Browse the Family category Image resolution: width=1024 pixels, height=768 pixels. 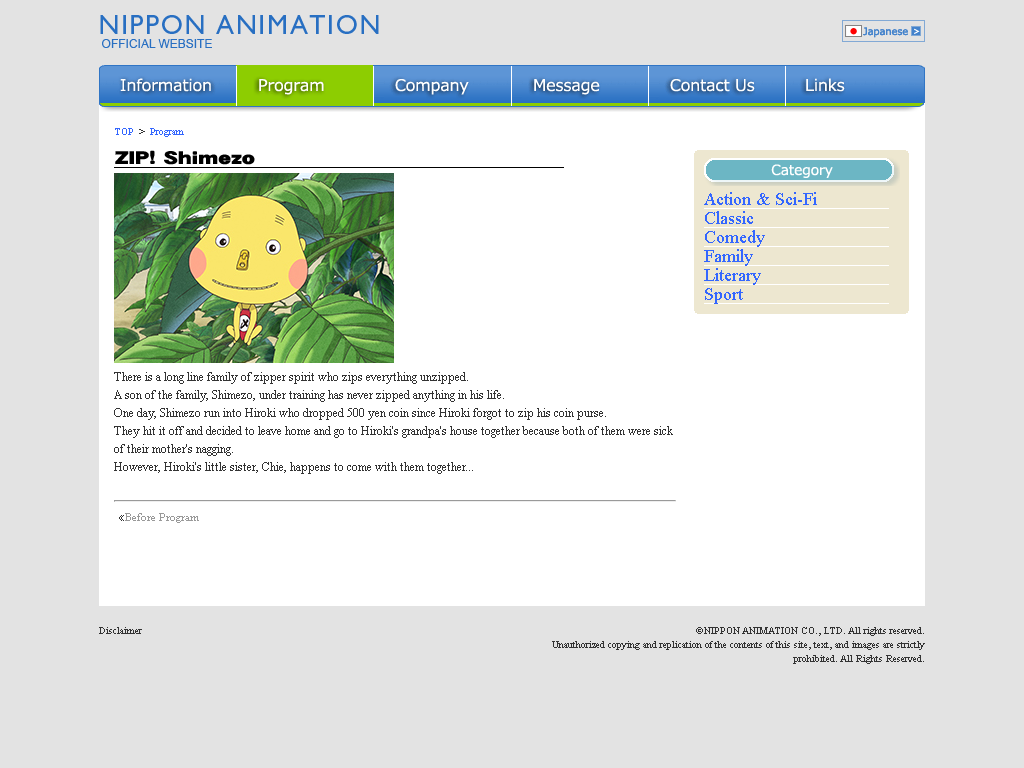728,257
